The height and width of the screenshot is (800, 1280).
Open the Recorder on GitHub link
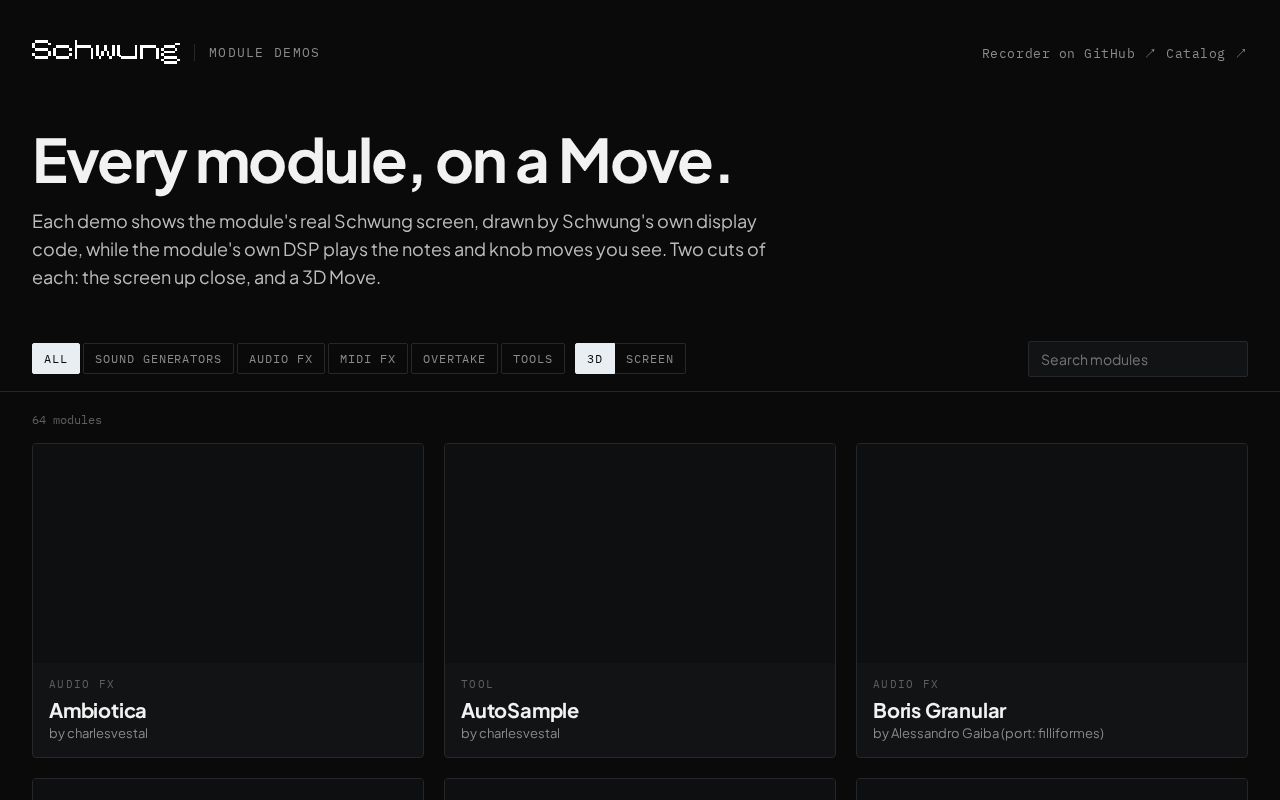coord(1069,53)
